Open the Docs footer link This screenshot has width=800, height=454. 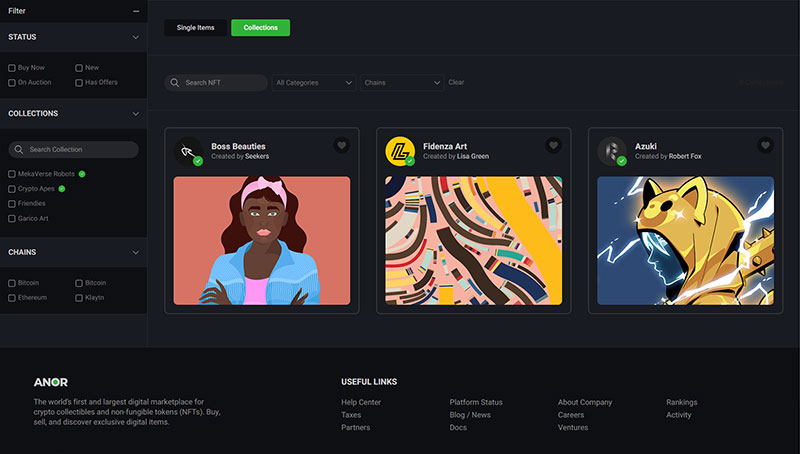coord(458,427)
